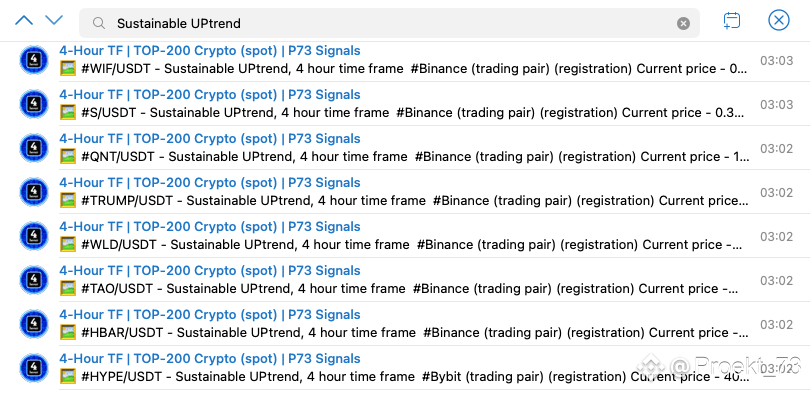The height and width of the screenshot is (393, 810).
Task: Go to previous search result with up arrow
Action: (x=24, y=21)
